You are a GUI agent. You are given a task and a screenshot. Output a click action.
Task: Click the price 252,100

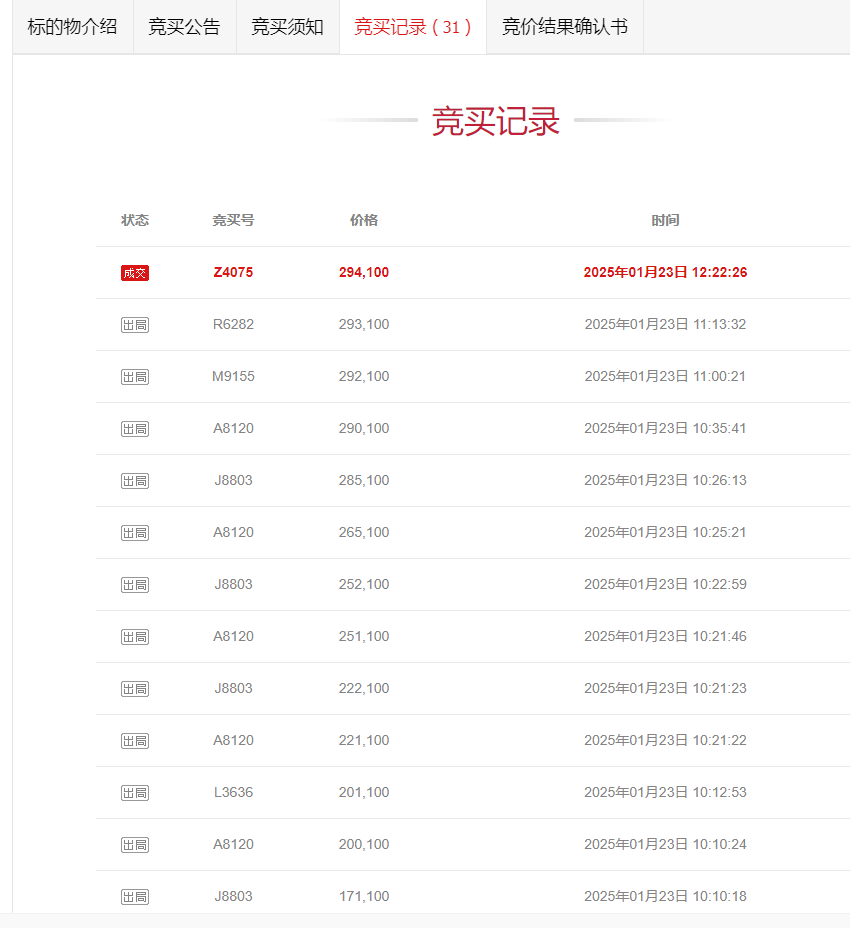(x=364, y=585)
